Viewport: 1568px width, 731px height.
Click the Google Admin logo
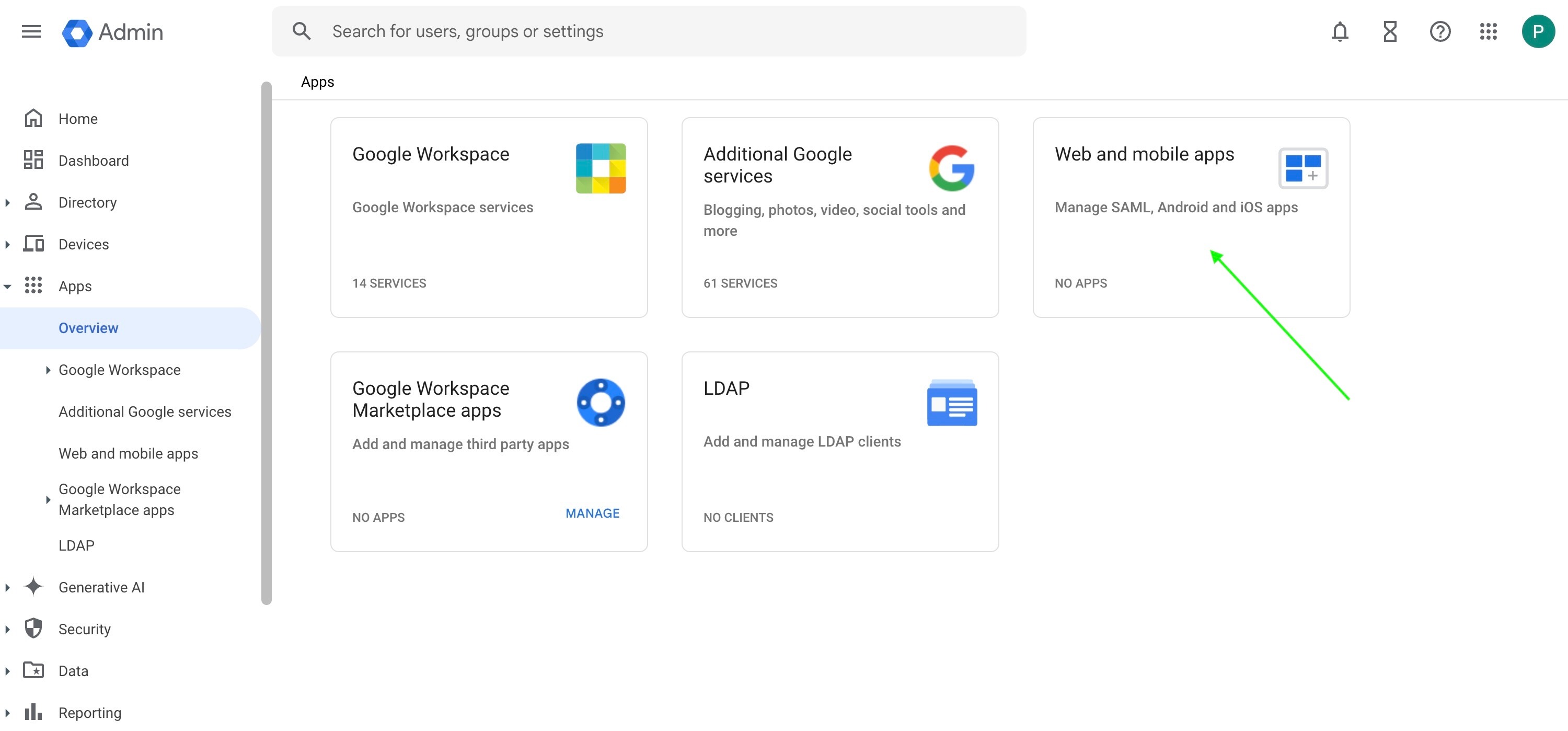coord(112,32)
